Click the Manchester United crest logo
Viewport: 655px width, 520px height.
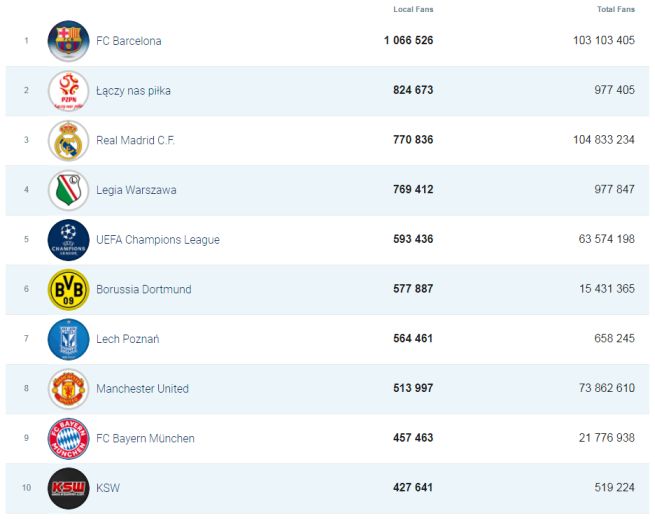(x=68, y=389)
